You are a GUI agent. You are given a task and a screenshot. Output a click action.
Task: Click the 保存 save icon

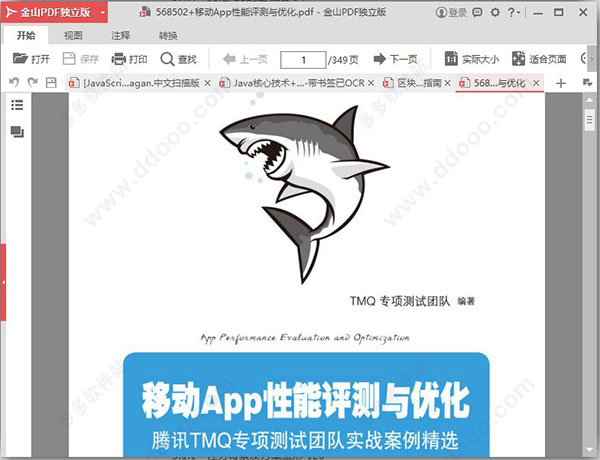coord(69,59)
